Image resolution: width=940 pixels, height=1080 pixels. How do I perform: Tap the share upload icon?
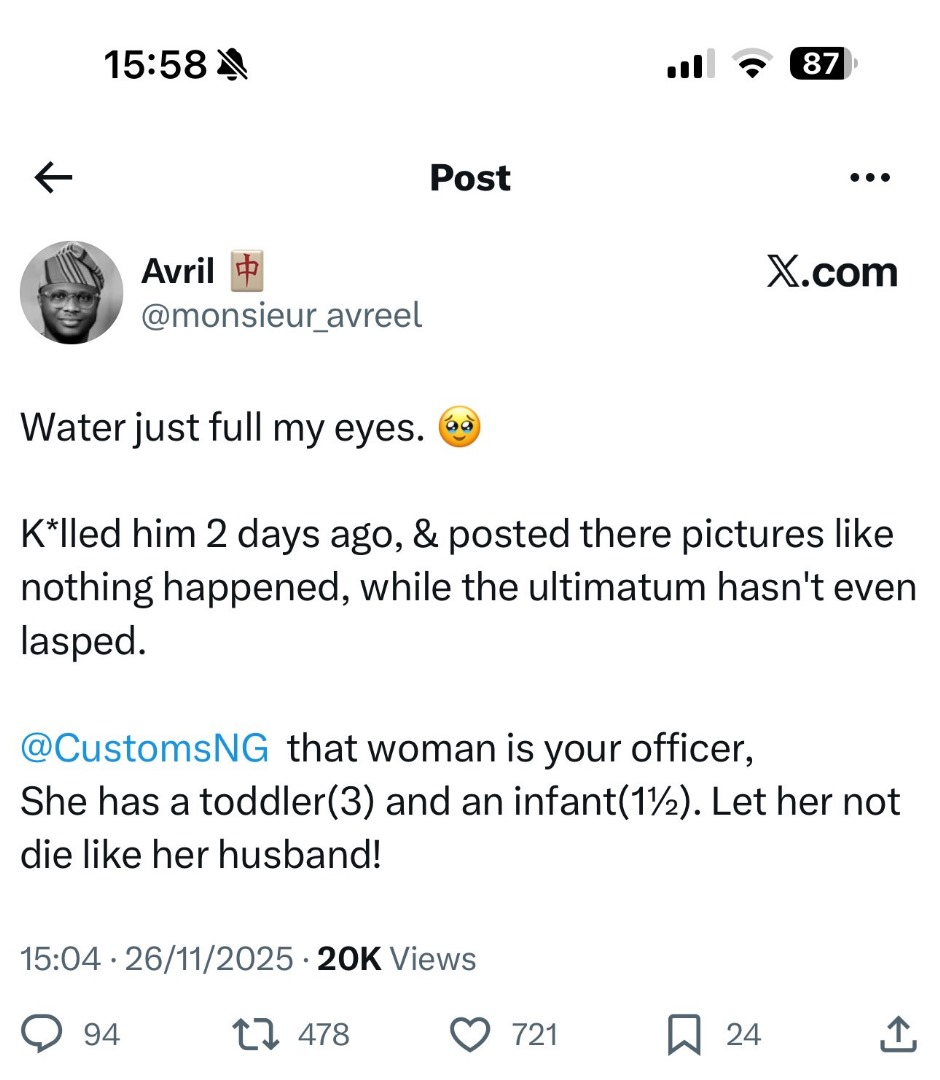(896, 1034)
